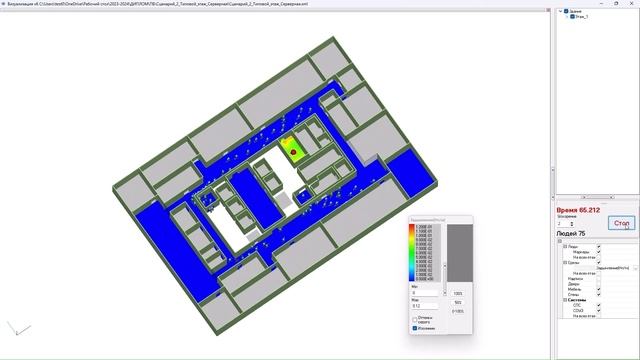Toggle the Среды checkbox
This screenshot has width=640, height=360.
(x=599, y=262)
